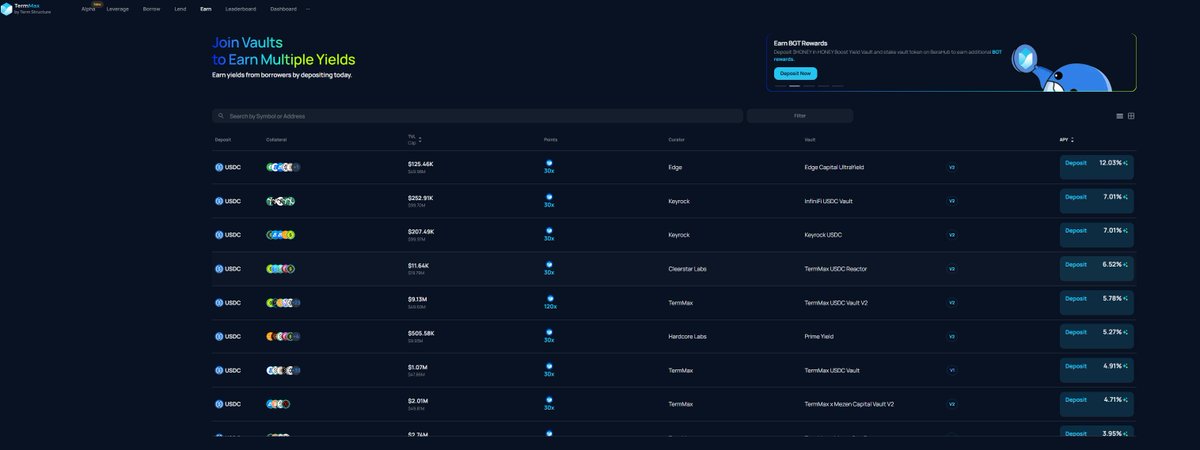Image resolution: width=1200 pixels, height=450 pixels.
Task: Open the Dashboard page
Action: [283, 8]
